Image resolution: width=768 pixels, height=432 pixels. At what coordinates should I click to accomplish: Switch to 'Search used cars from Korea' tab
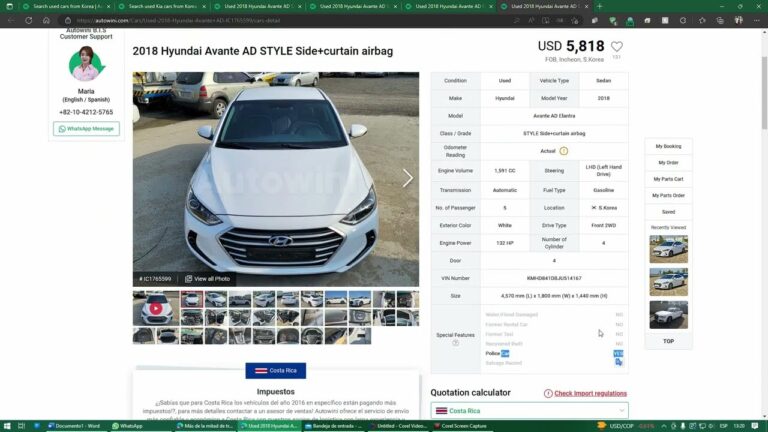67,6
